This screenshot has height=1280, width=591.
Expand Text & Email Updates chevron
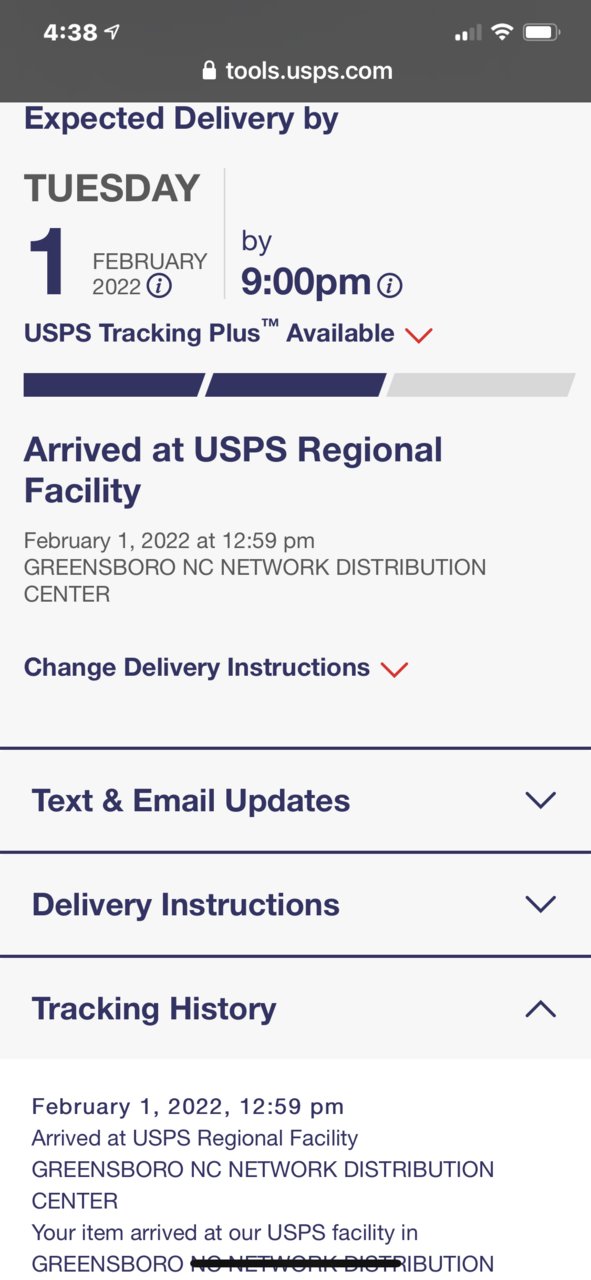point(540,800)
